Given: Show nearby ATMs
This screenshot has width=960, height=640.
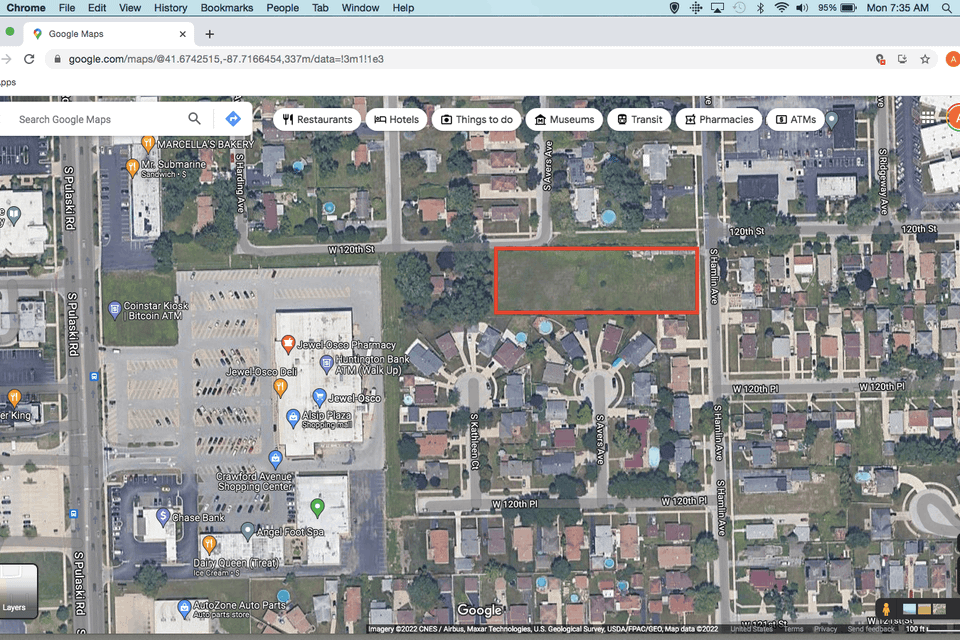Looking at the screenshot, I should (x=796, y=119).
